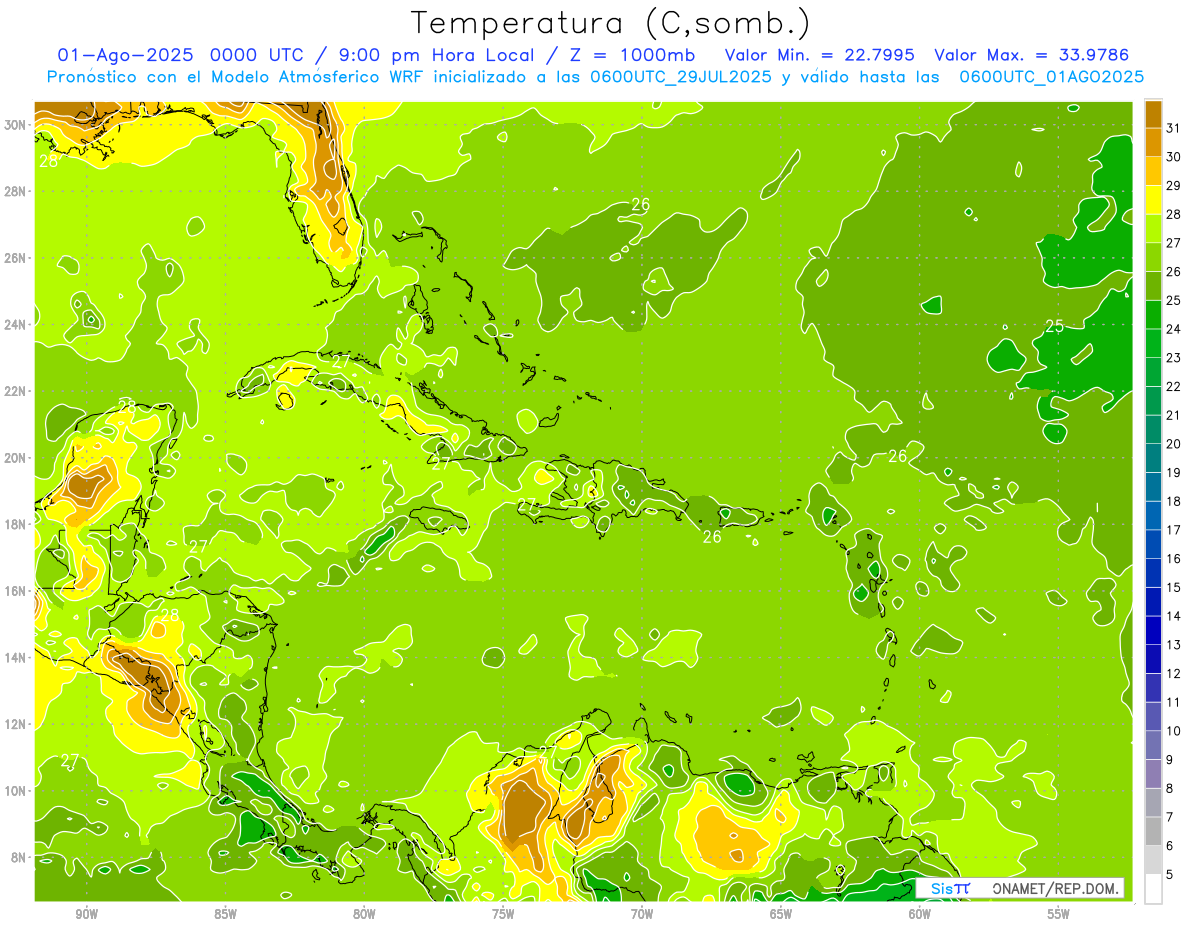
Task: Pick the gray swatch between legend values 6 and 7
Action: [1154, 831]
